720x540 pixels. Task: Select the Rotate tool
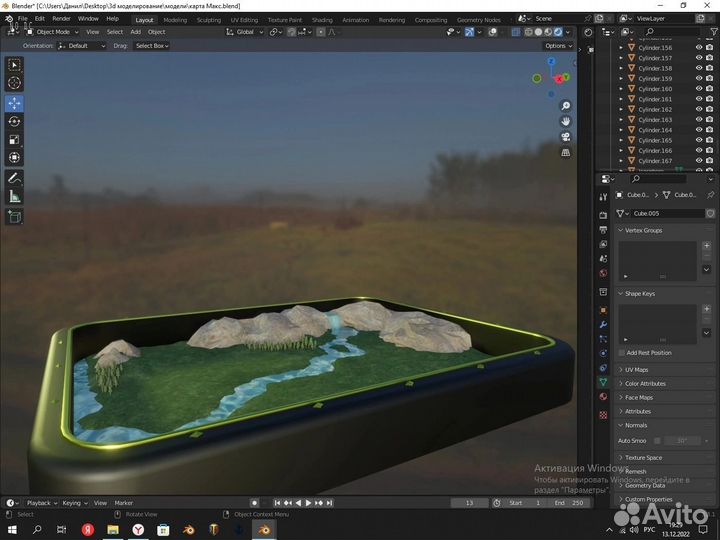click(14, 121)
